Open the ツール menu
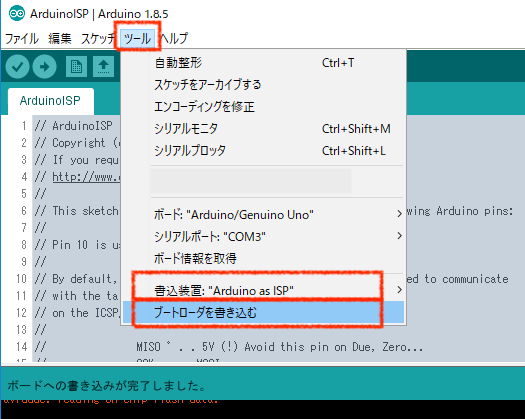525x419 pixels. click(x=137, y=39)
